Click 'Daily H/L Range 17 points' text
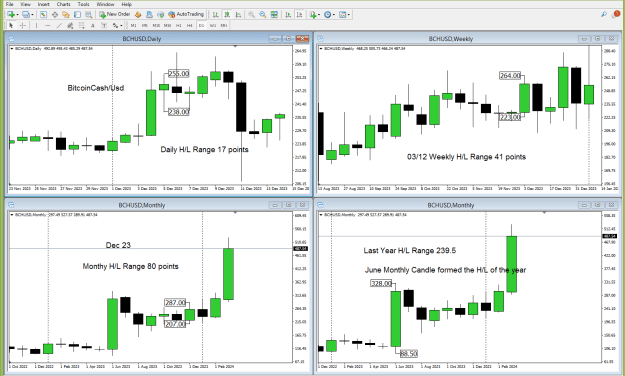 coord(204,150)
